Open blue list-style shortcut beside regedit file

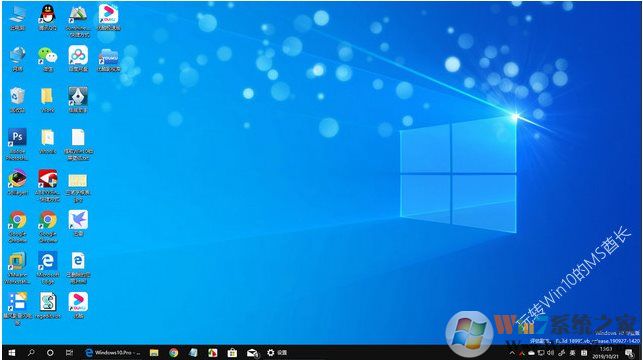coord(17,308)
